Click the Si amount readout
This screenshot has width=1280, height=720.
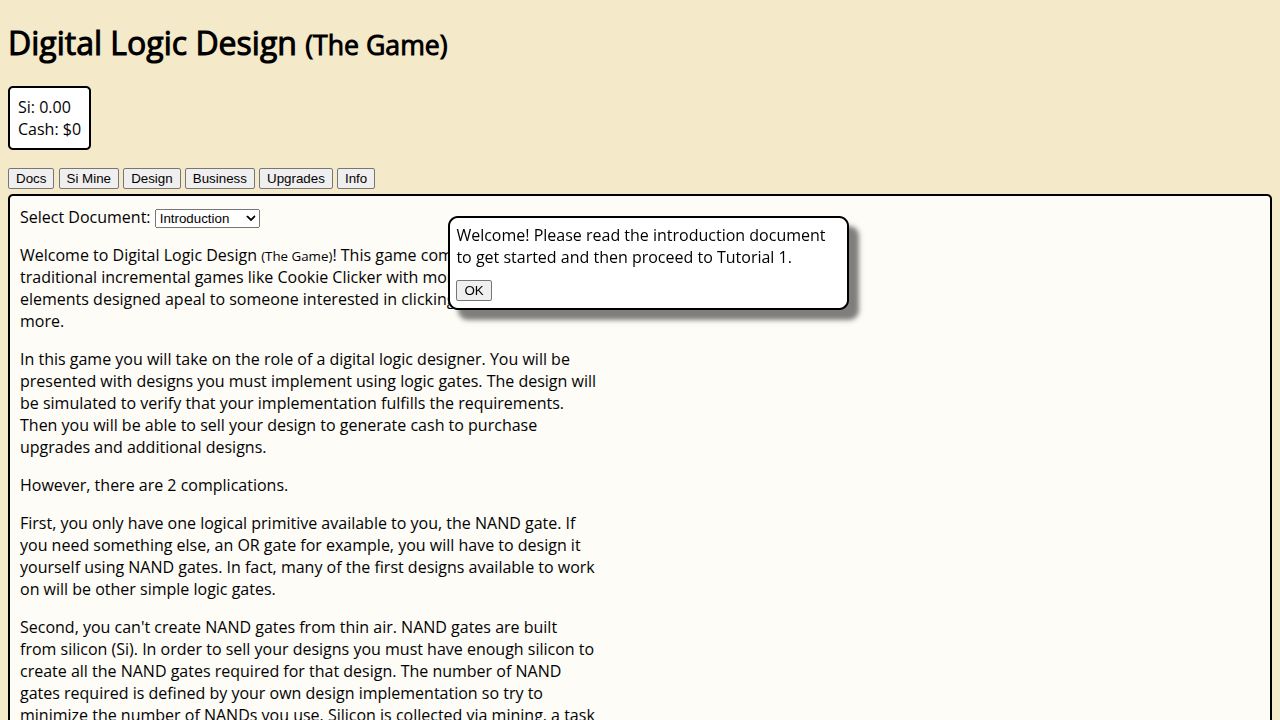[44, 107]
